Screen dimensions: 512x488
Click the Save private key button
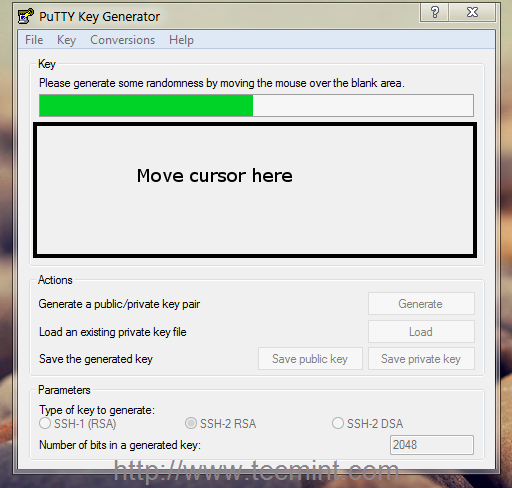coord(421,359)
